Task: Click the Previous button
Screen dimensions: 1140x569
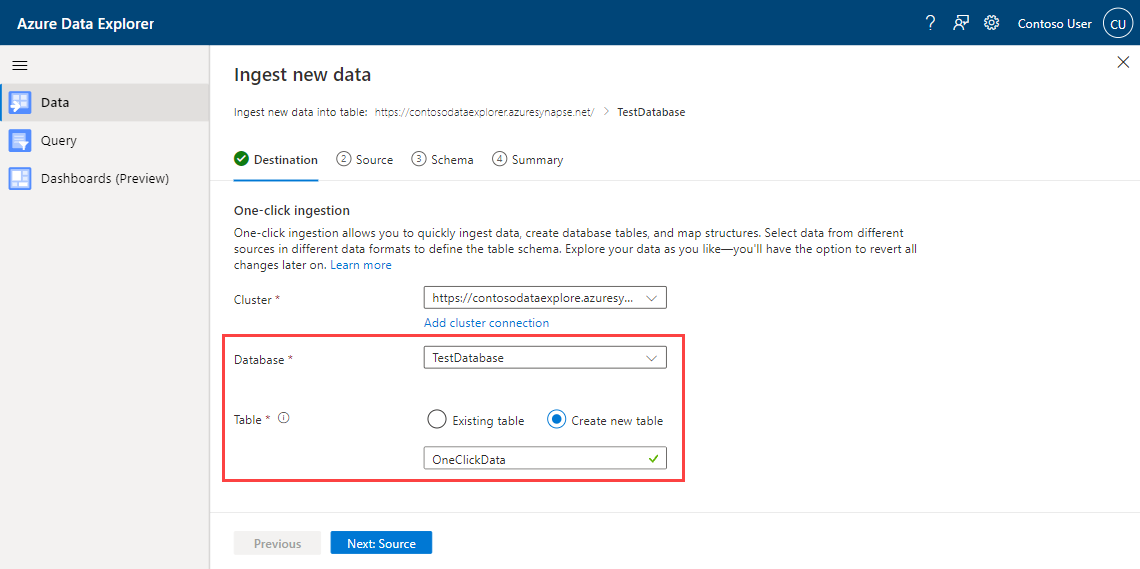Action: click(278, 544)
